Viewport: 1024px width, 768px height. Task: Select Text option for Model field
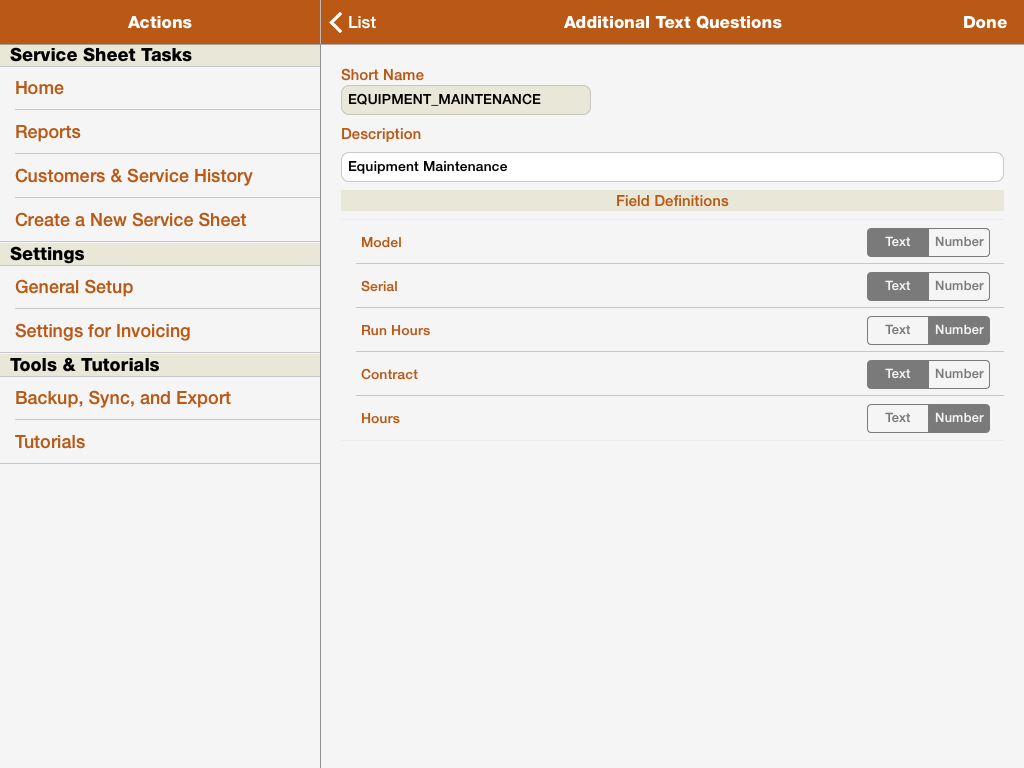tap(898, 242)
